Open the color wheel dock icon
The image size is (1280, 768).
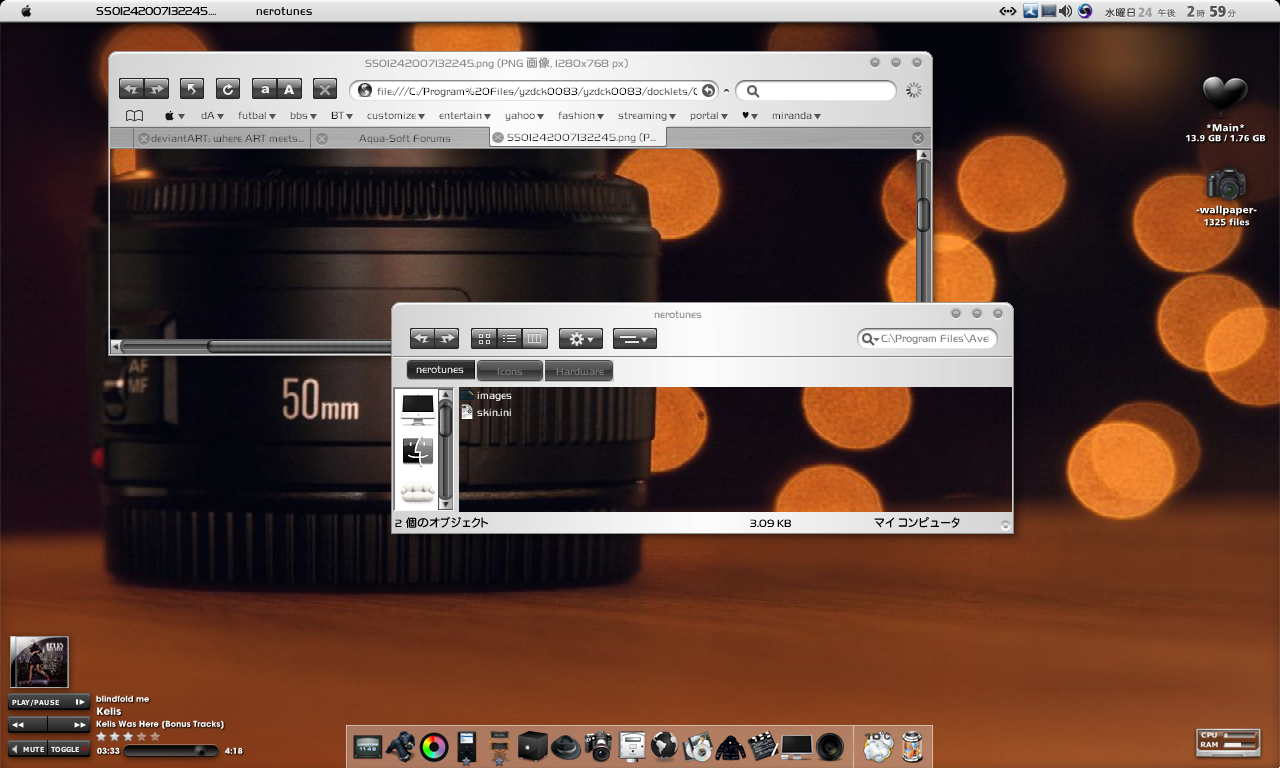(434, 747)
